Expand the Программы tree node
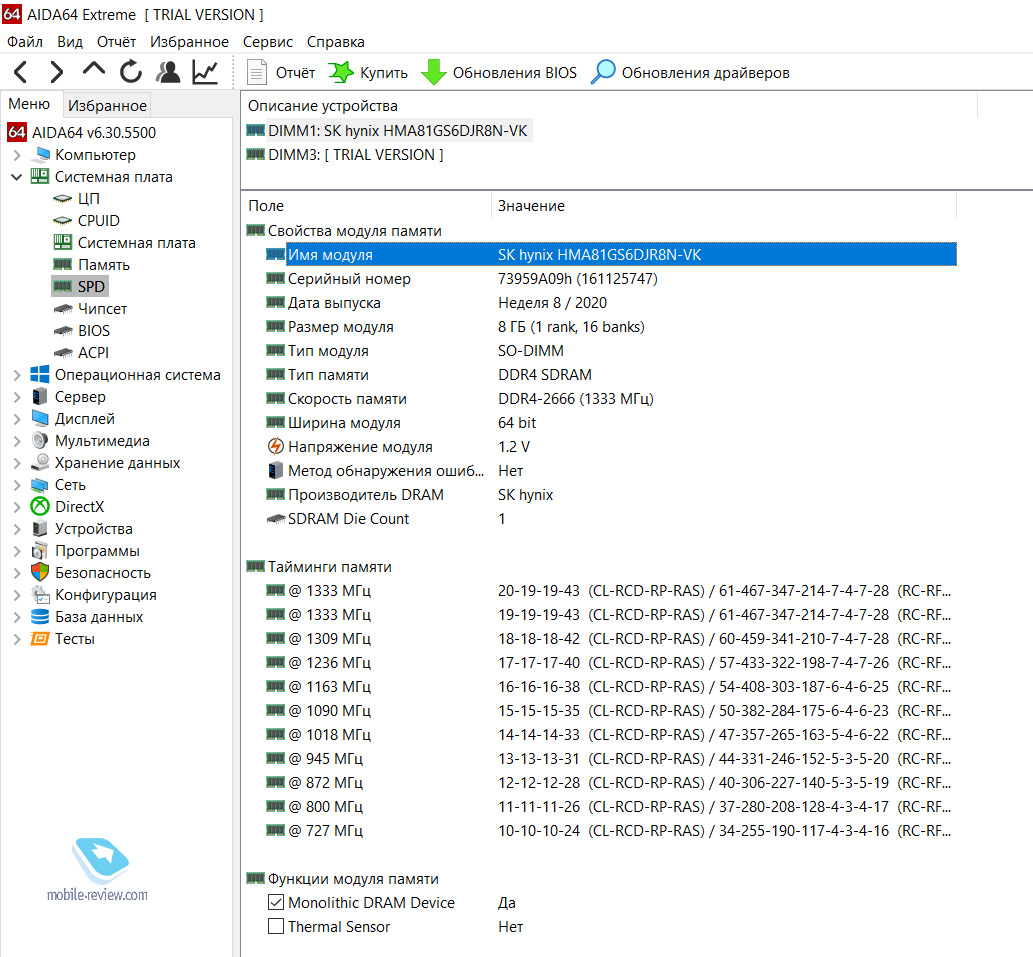The height and width of the screenshot is (957, 1033). coord(17,551)
